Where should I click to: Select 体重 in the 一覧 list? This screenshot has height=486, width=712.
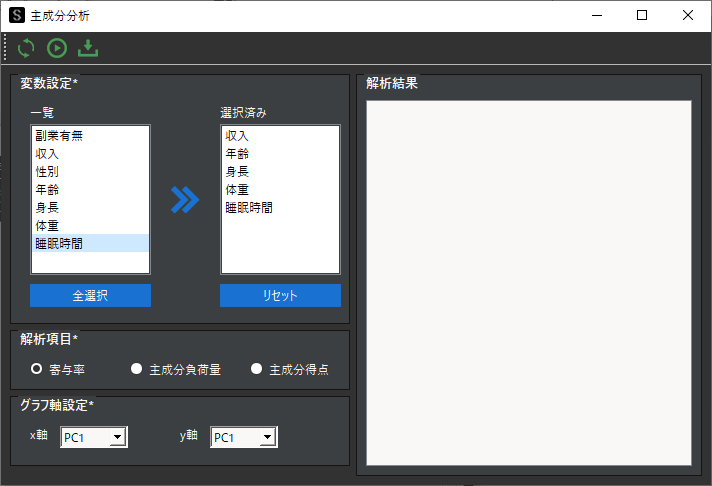coord(90,226)
